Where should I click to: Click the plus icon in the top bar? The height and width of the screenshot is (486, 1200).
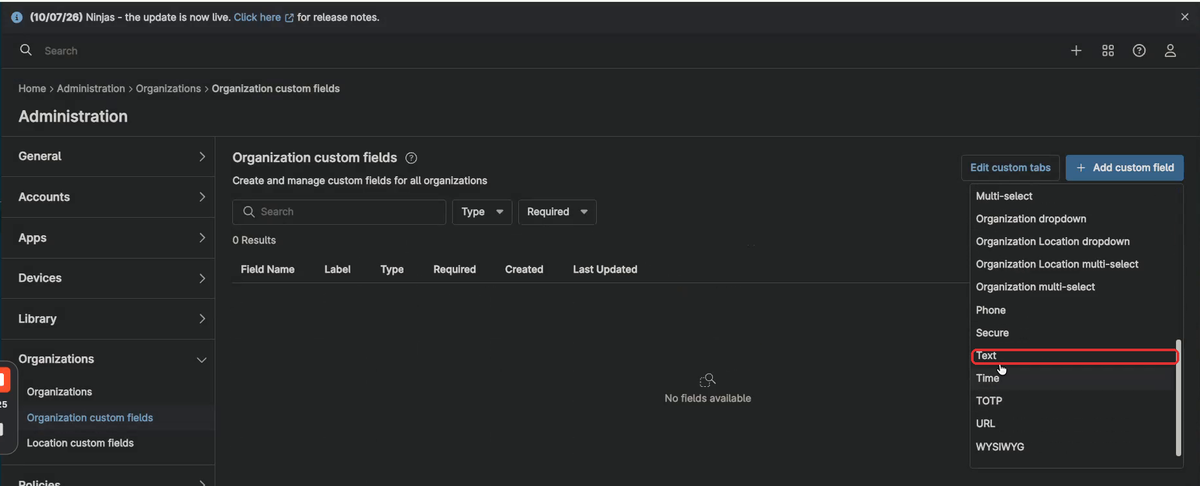click(x=1076, y=51)
